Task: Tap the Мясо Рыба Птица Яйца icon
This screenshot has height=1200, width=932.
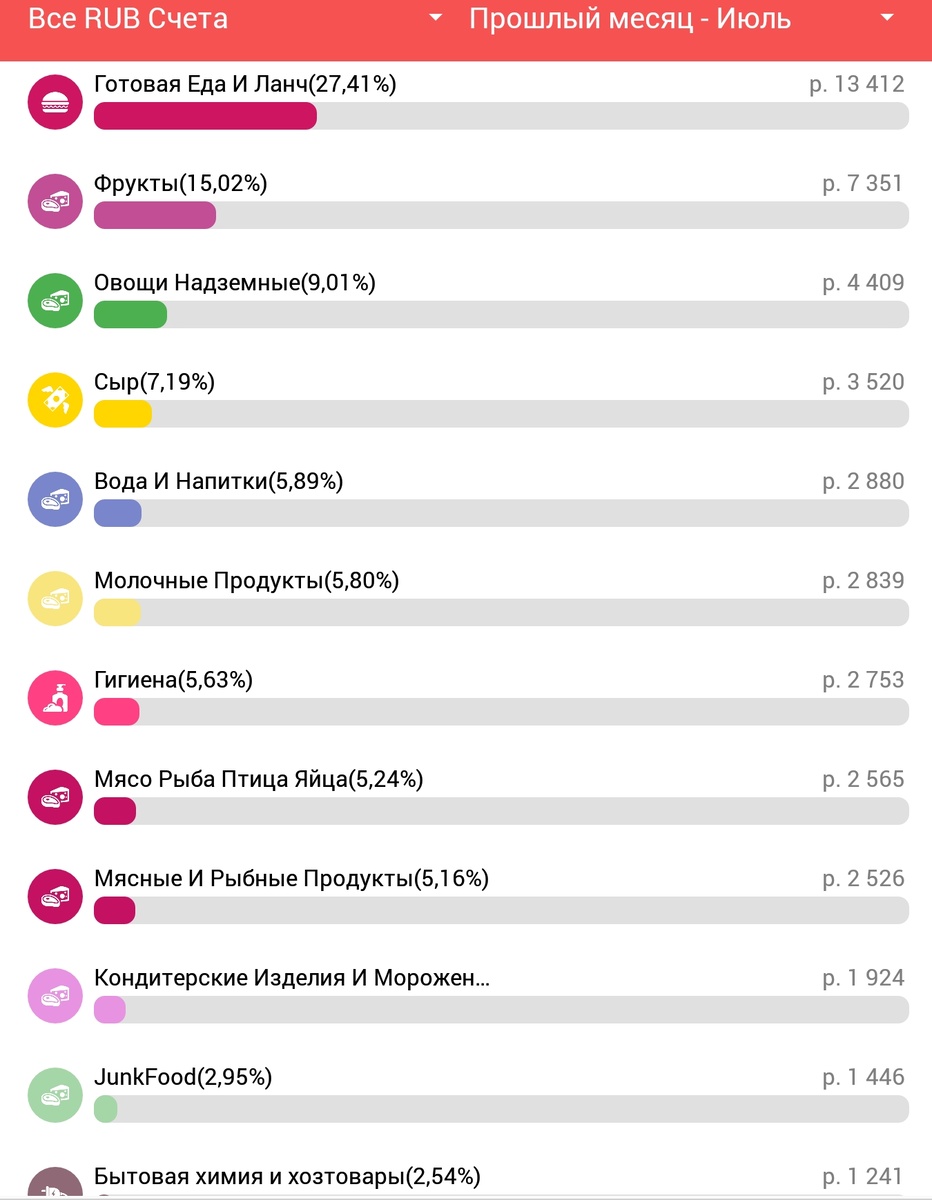Action: pyautogui.click(x=54, y=796)
